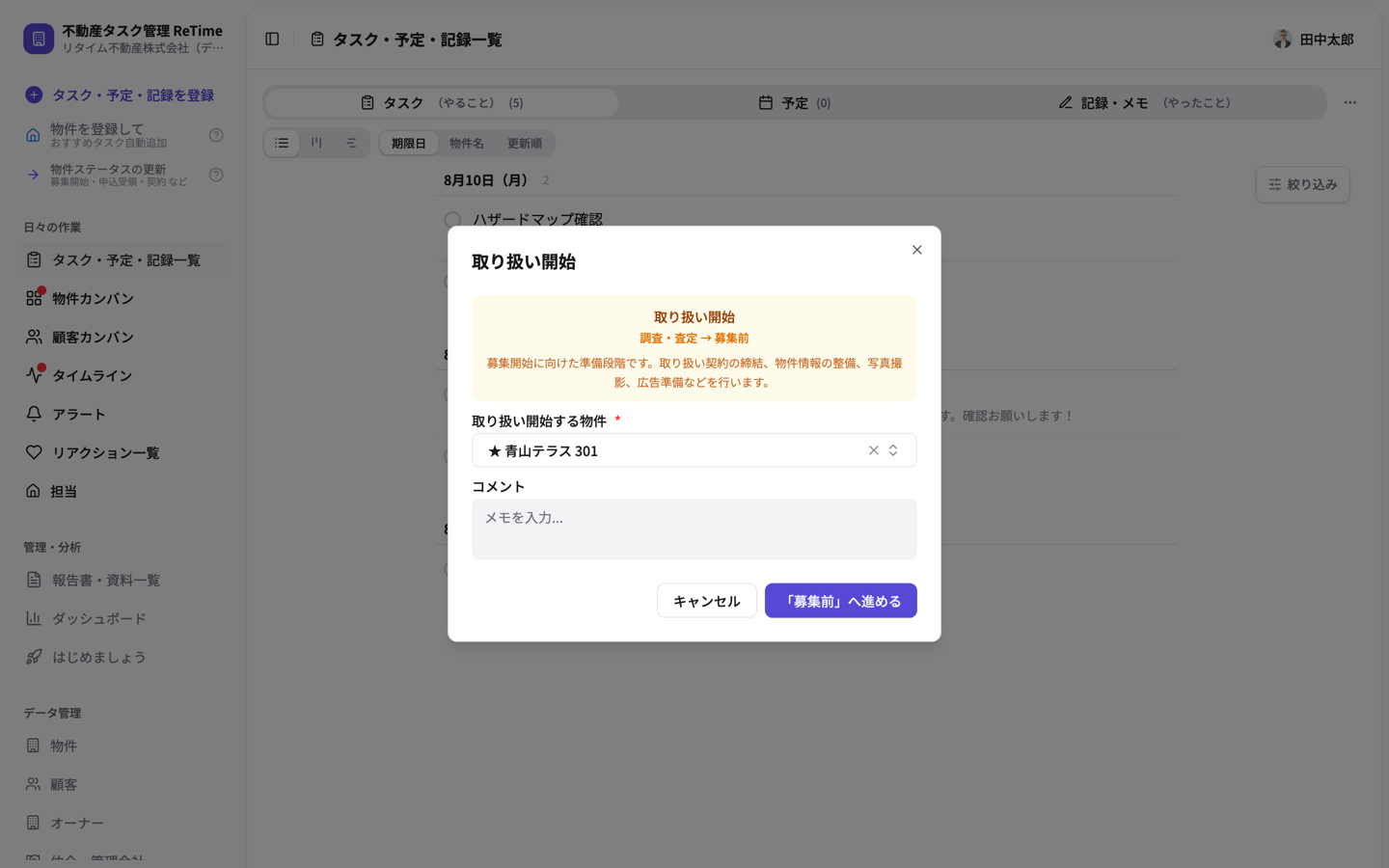The height and width of the screenshot is (868, 1389).
Task: Select the kanban board view icon
Action: (316, 143)
